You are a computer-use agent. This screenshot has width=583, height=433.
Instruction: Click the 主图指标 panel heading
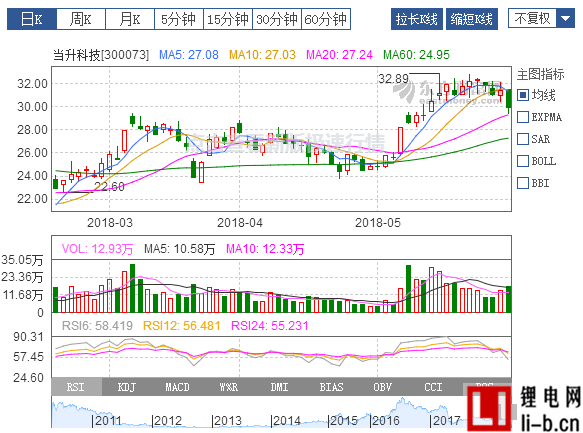(x=541, y=74)
